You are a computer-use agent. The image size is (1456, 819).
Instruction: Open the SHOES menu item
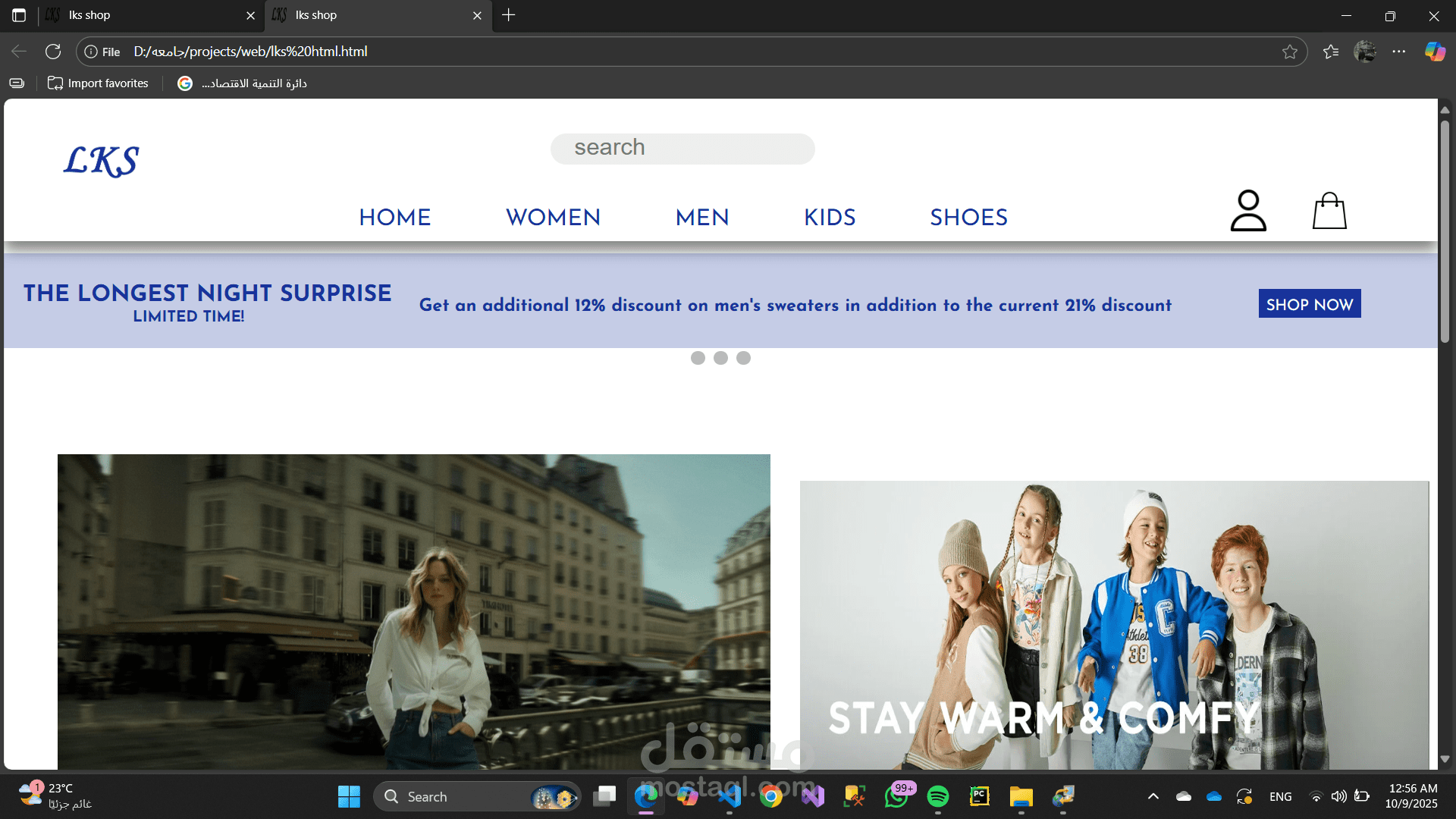[x=968, y=218]
